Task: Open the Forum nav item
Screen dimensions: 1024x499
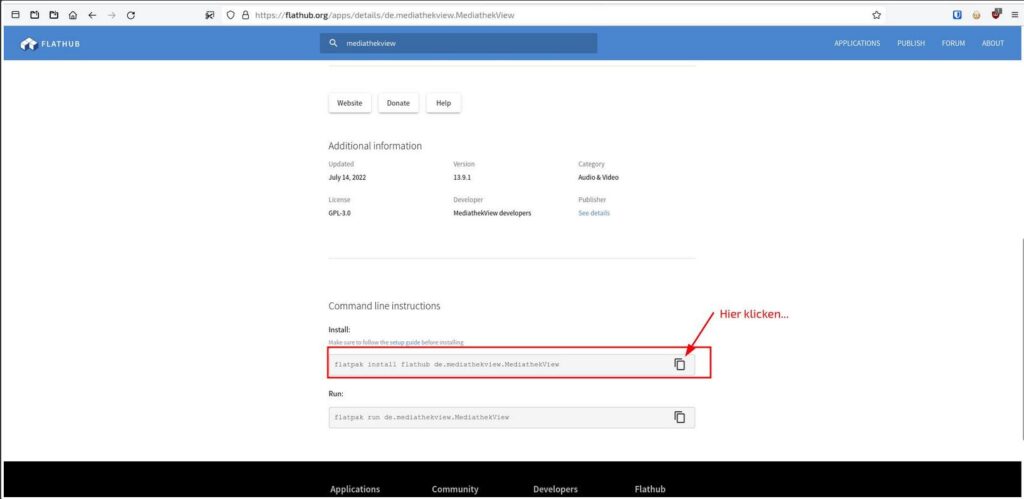Action: (953, 43)
